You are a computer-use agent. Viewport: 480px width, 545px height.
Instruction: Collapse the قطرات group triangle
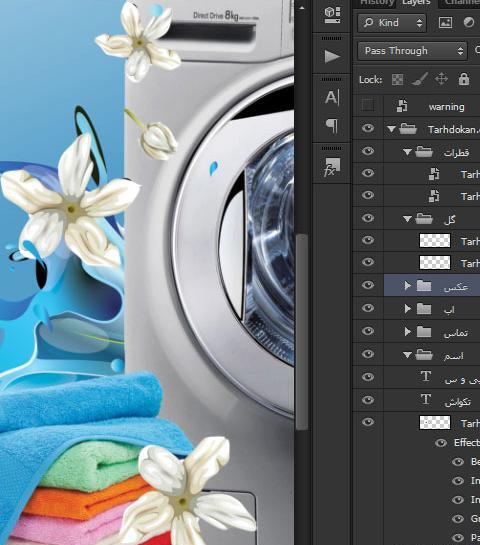[407, 152]
